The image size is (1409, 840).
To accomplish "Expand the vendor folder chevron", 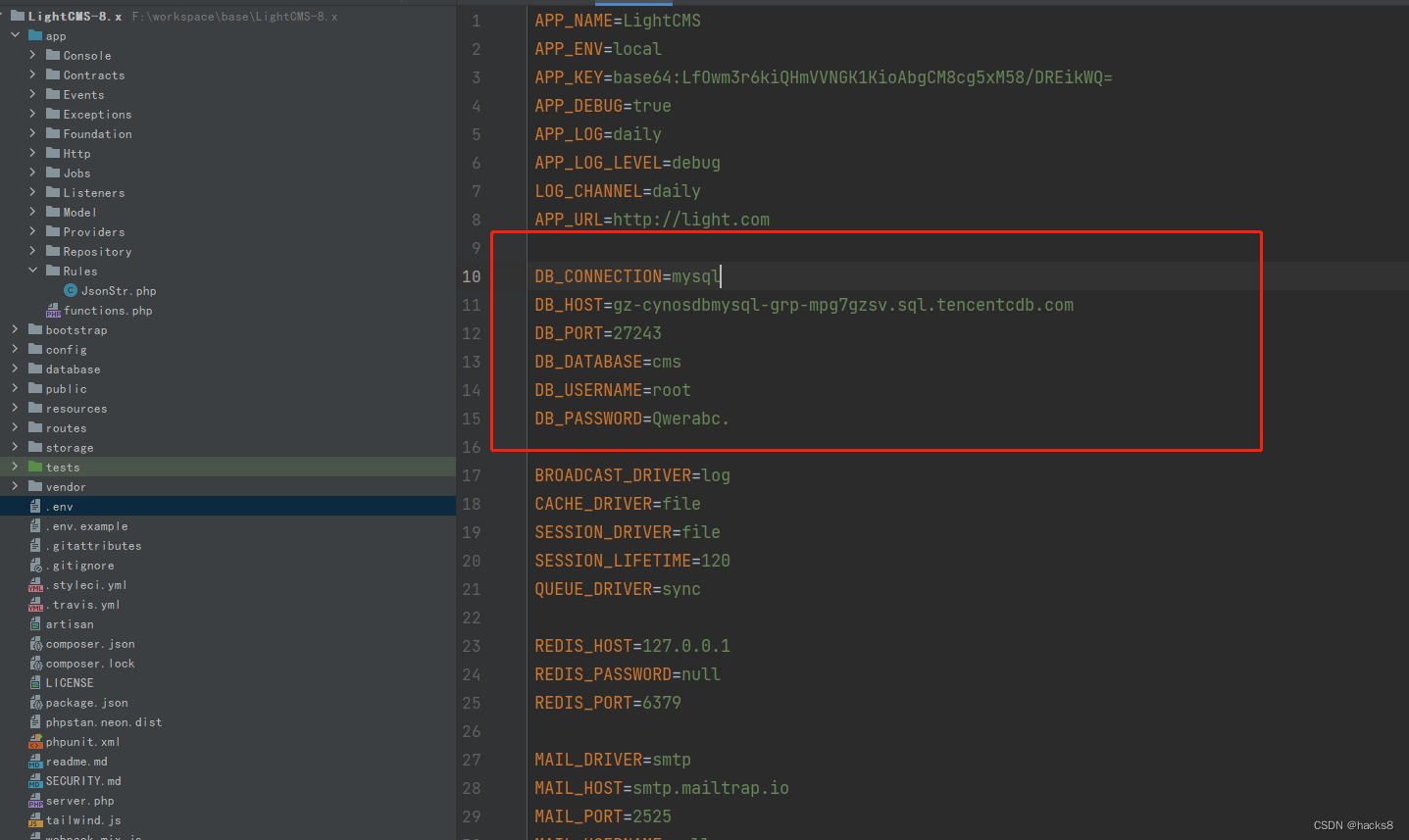I will click(x=15, y=486).
